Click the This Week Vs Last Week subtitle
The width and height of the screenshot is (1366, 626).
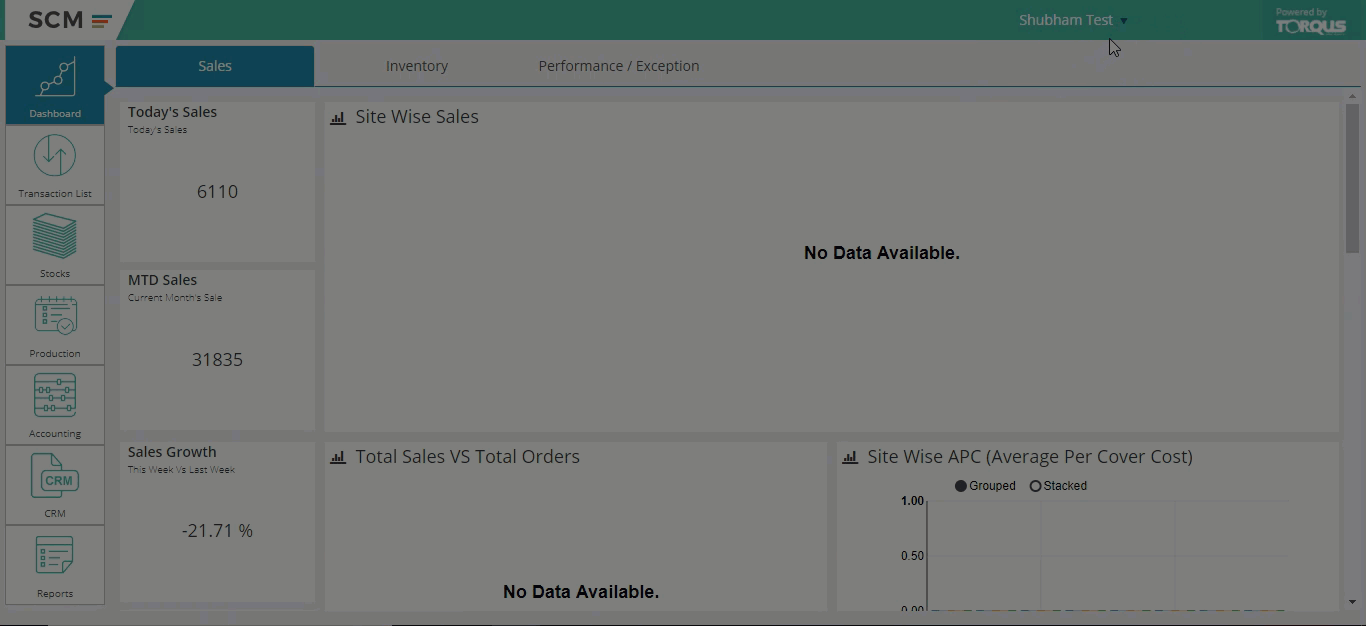[181, 470]
